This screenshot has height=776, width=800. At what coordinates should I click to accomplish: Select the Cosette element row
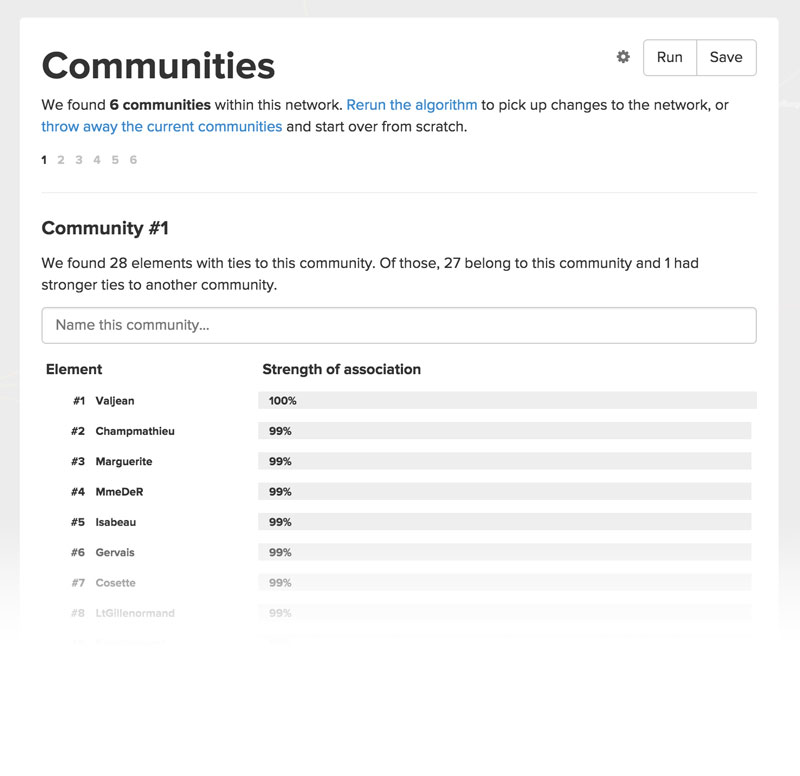114,583
